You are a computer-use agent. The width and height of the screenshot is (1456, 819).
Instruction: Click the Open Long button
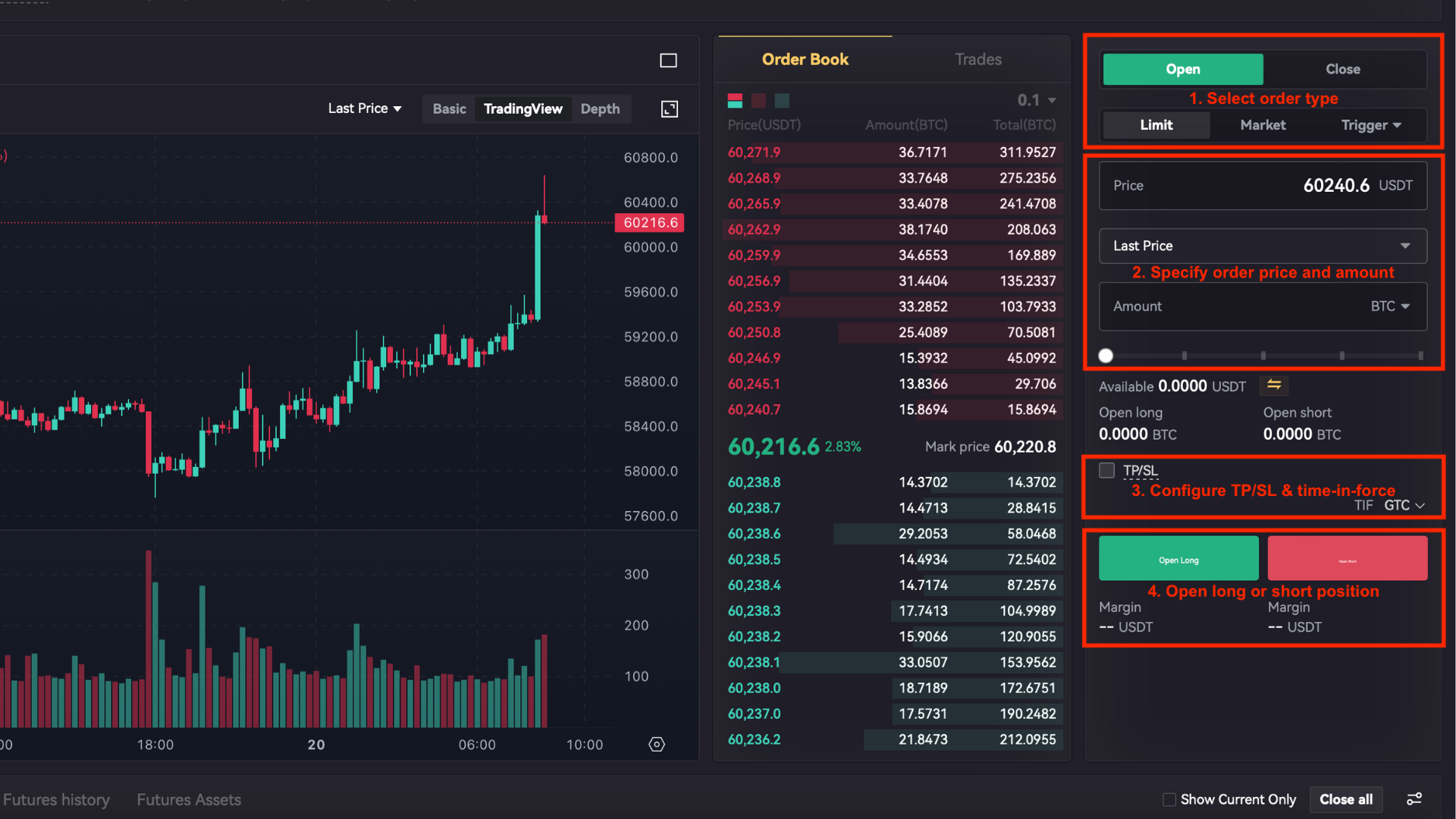pyautogui.click(x=1178, y=560)
